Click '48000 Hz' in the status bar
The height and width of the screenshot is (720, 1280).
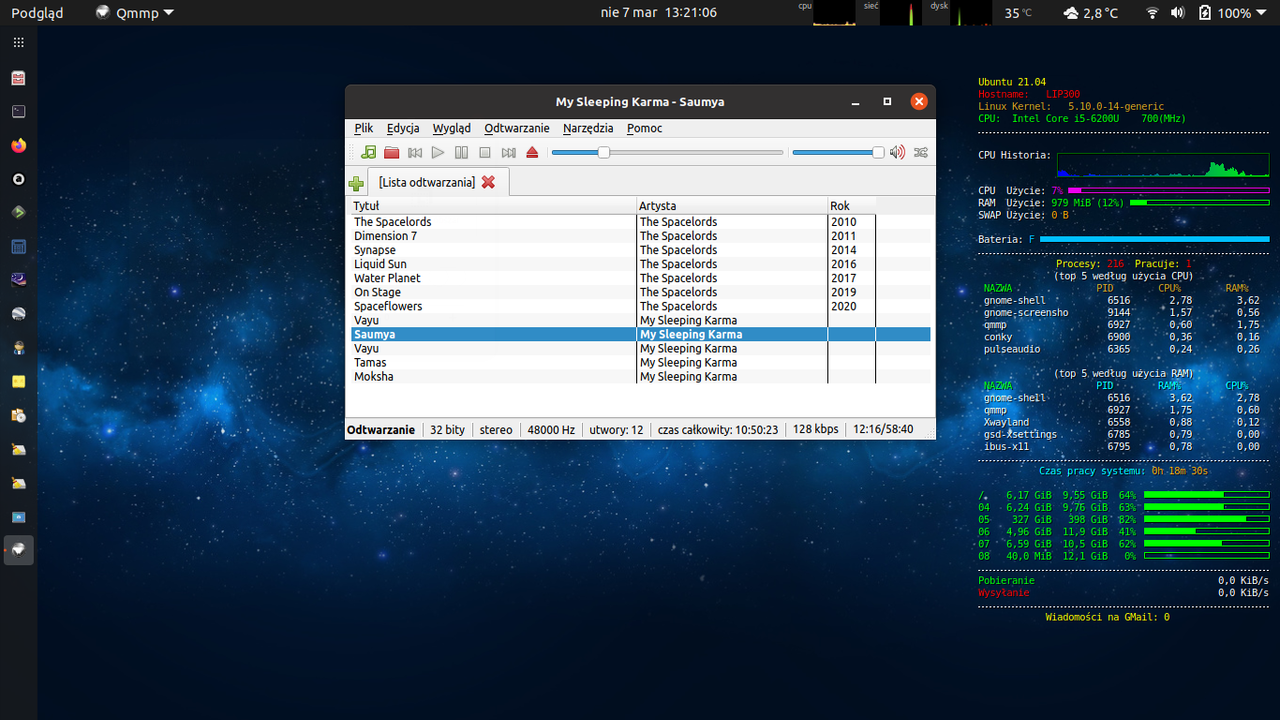click(551, 429)
